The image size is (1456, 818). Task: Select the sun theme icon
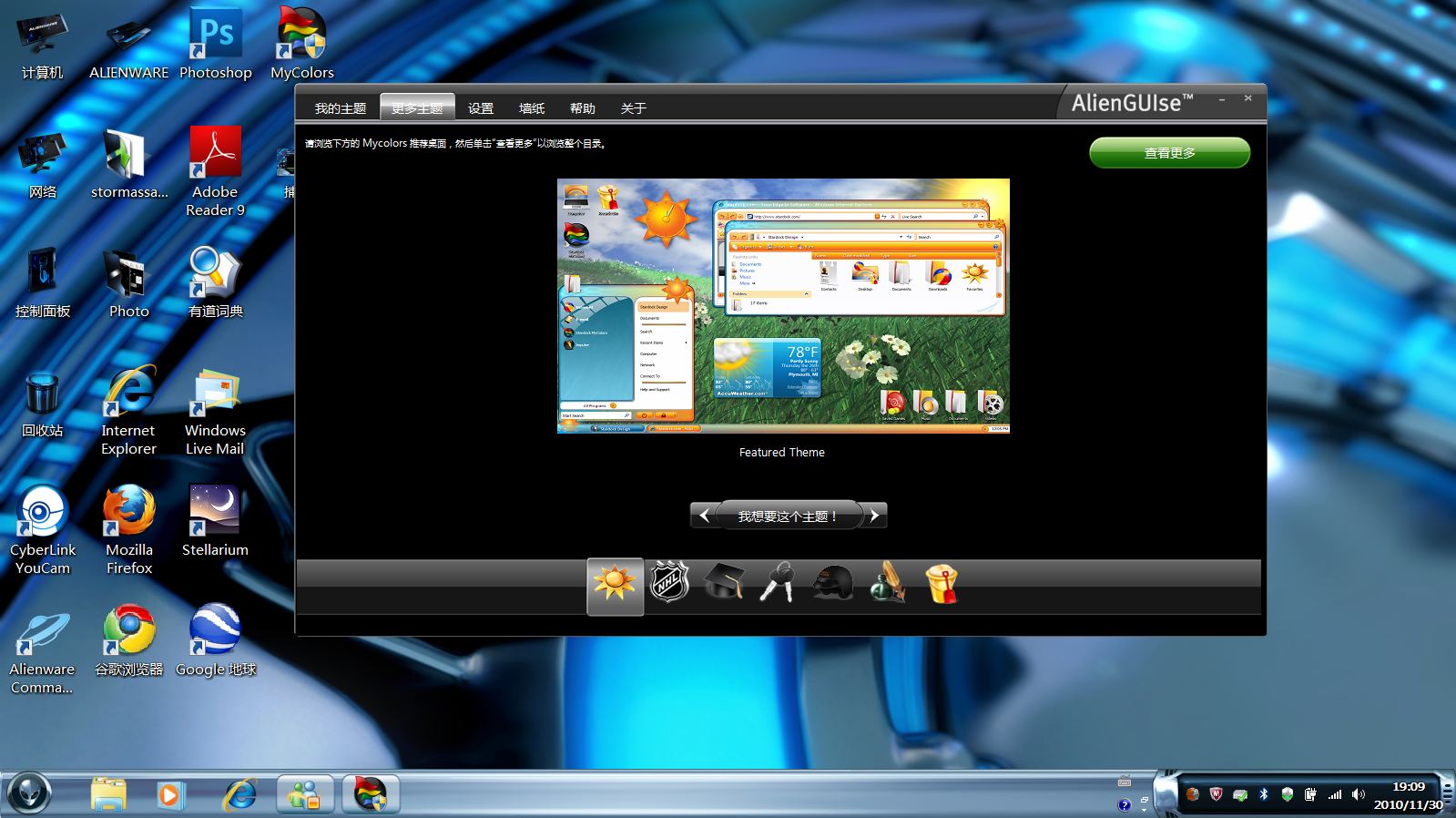(x=615, y=586)
